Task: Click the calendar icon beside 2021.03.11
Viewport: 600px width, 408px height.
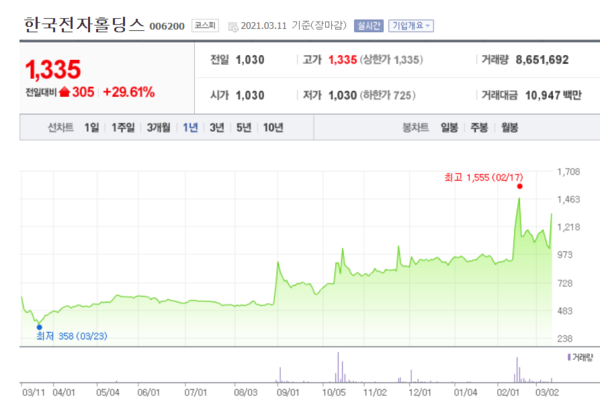Action: coord(233,27)
